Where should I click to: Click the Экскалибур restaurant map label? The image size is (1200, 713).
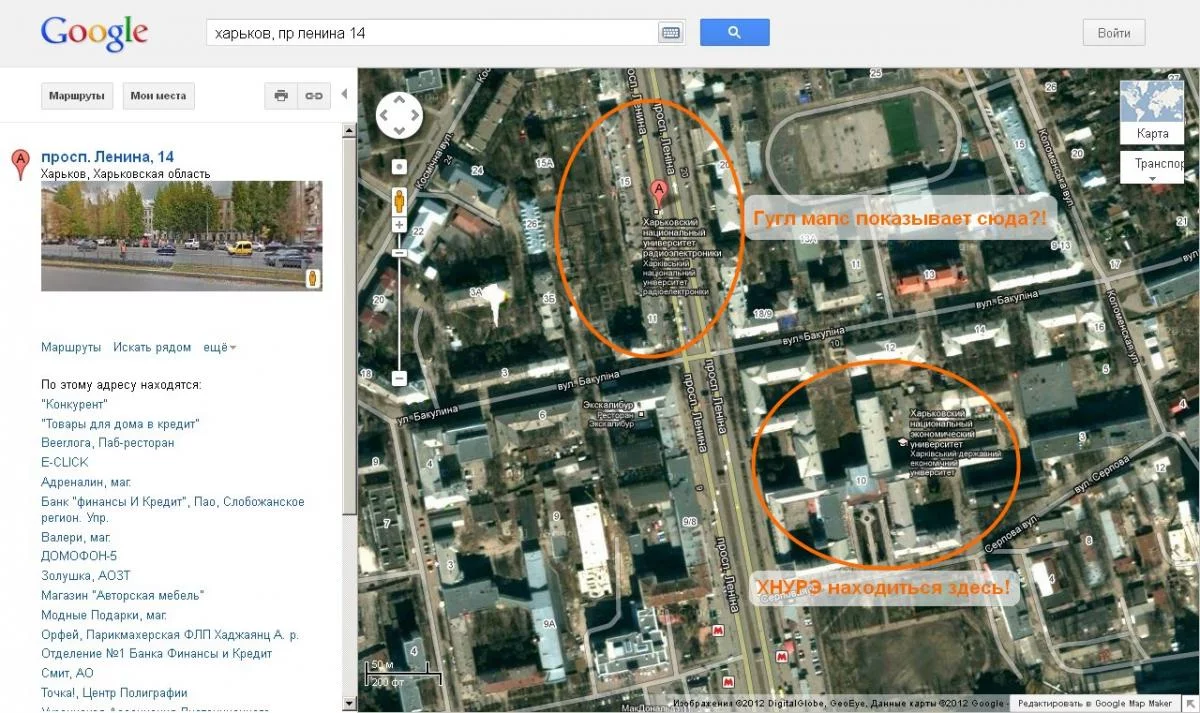click(609, 414)
